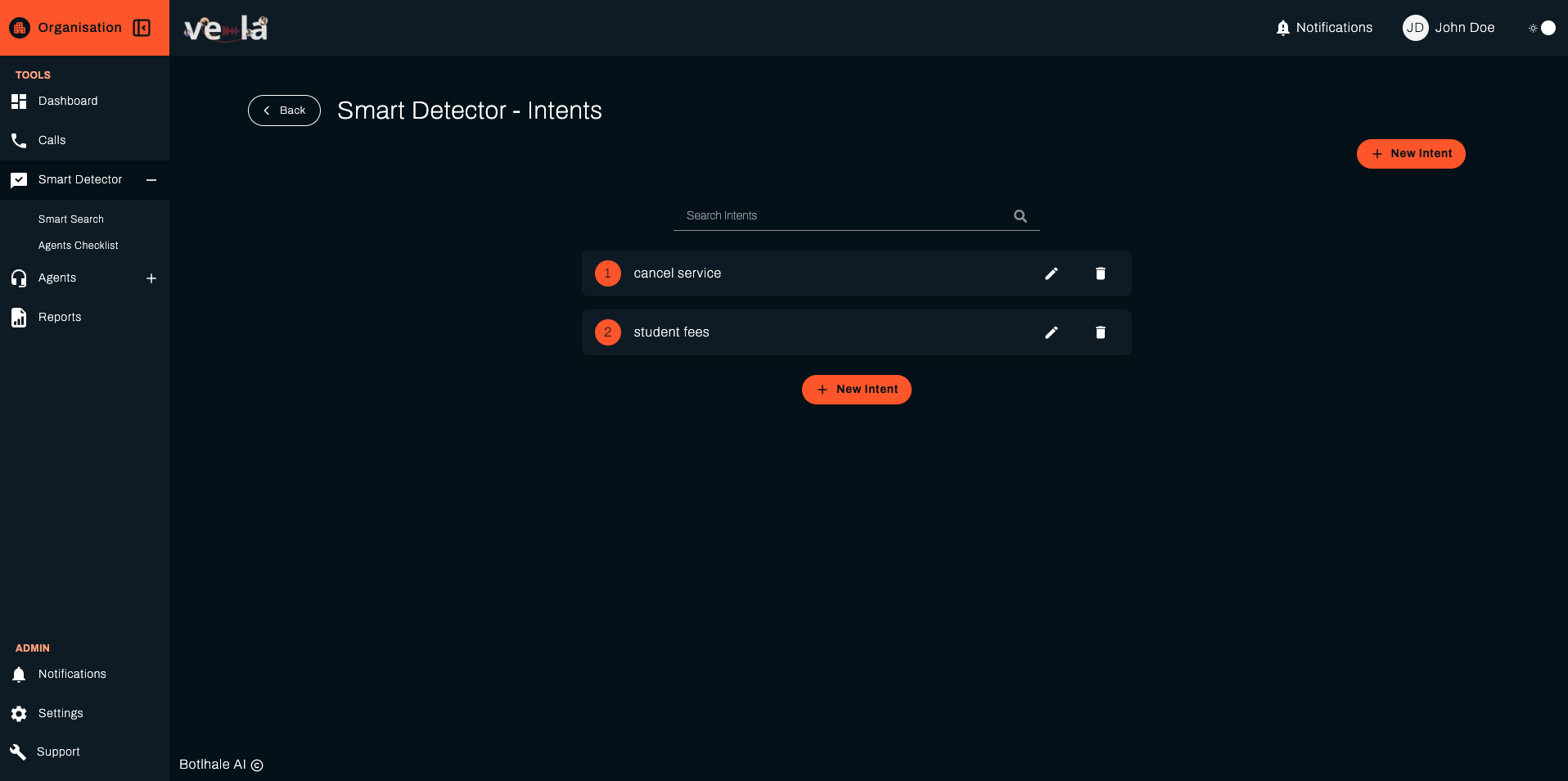Delete the student fees intent

tap(1101, 332)
